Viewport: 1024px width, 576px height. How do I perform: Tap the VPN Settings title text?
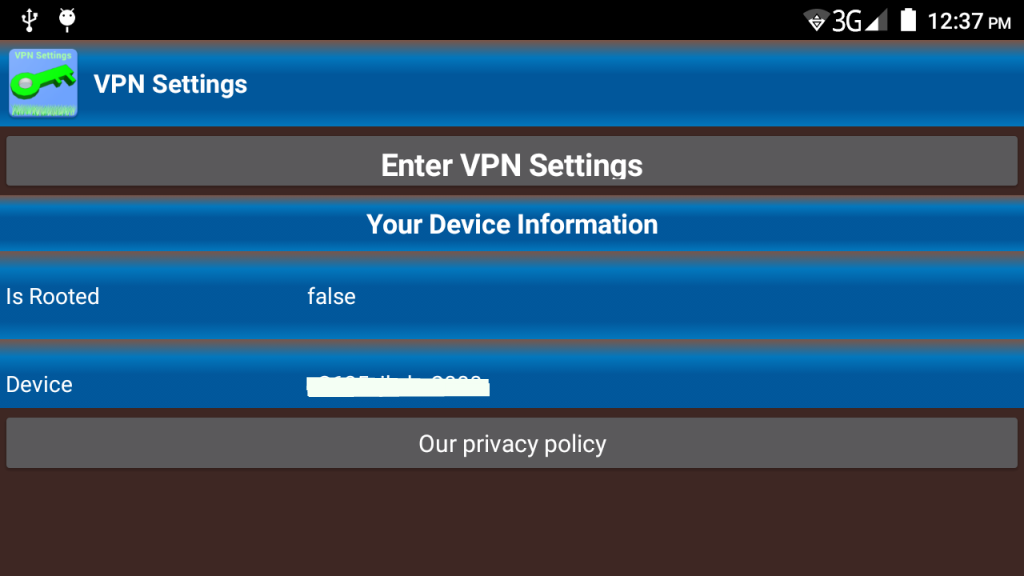[170, 84]
